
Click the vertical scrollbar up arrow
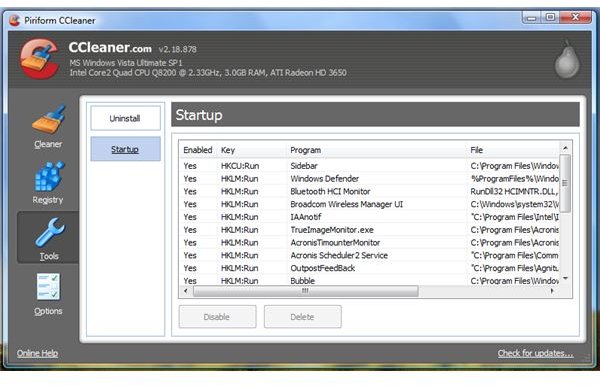pyautogui.click(x=565, y=148)
